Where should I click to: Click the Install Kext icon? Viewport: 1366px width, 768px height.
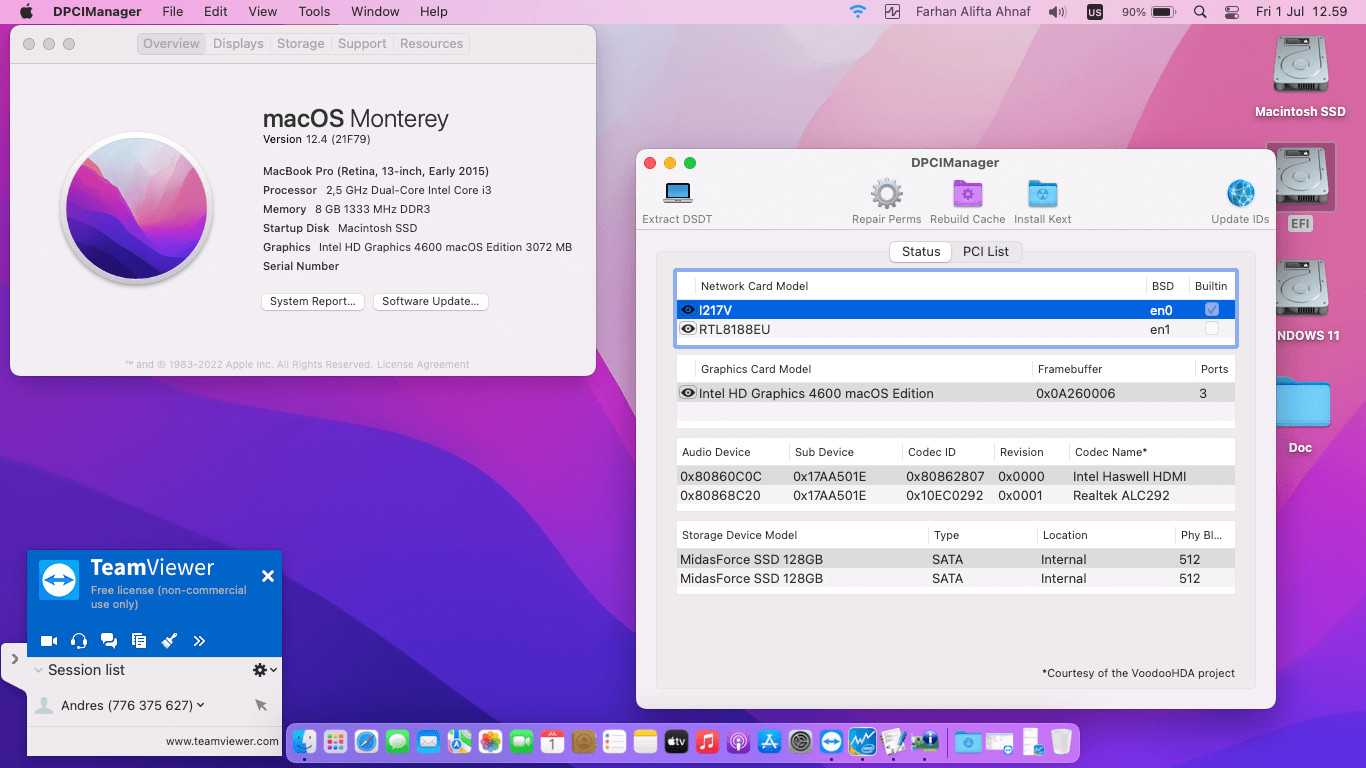(1043, 193)
